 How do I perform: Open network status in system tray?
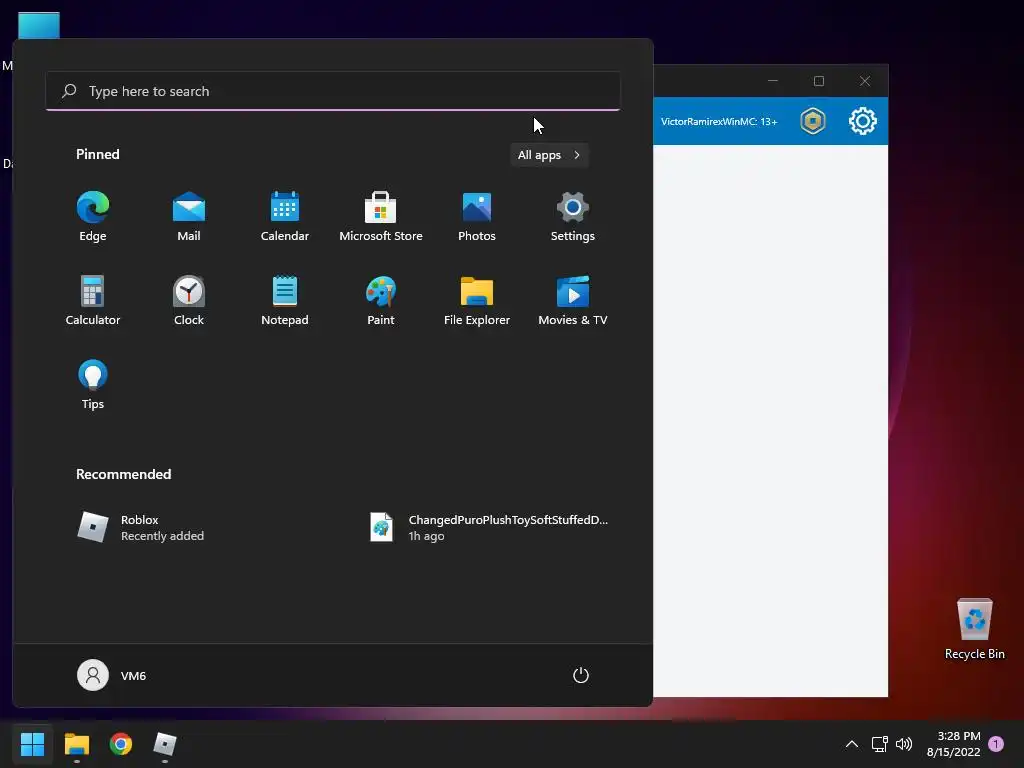(879, 744)
